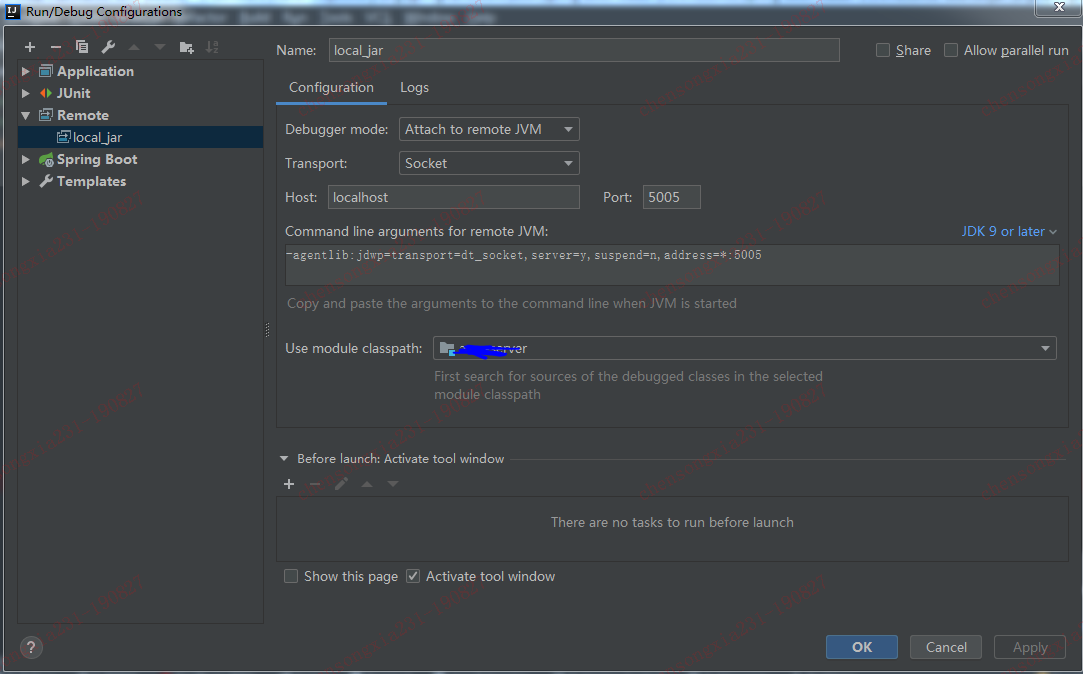
Task: Click the OK button
Action: 862,647
